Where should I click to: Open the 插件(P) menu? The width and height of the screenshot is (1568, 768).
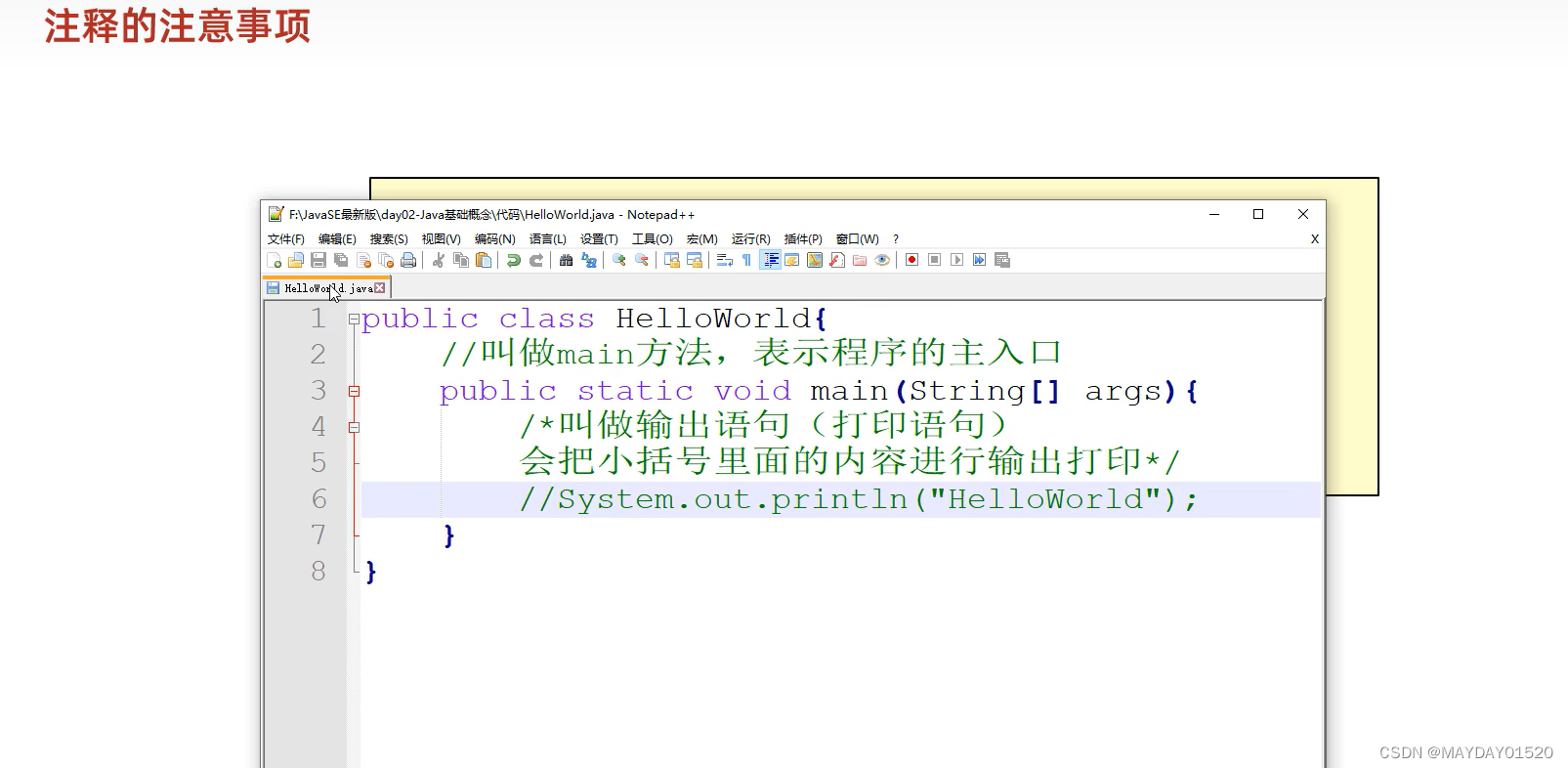click(803, 239)
